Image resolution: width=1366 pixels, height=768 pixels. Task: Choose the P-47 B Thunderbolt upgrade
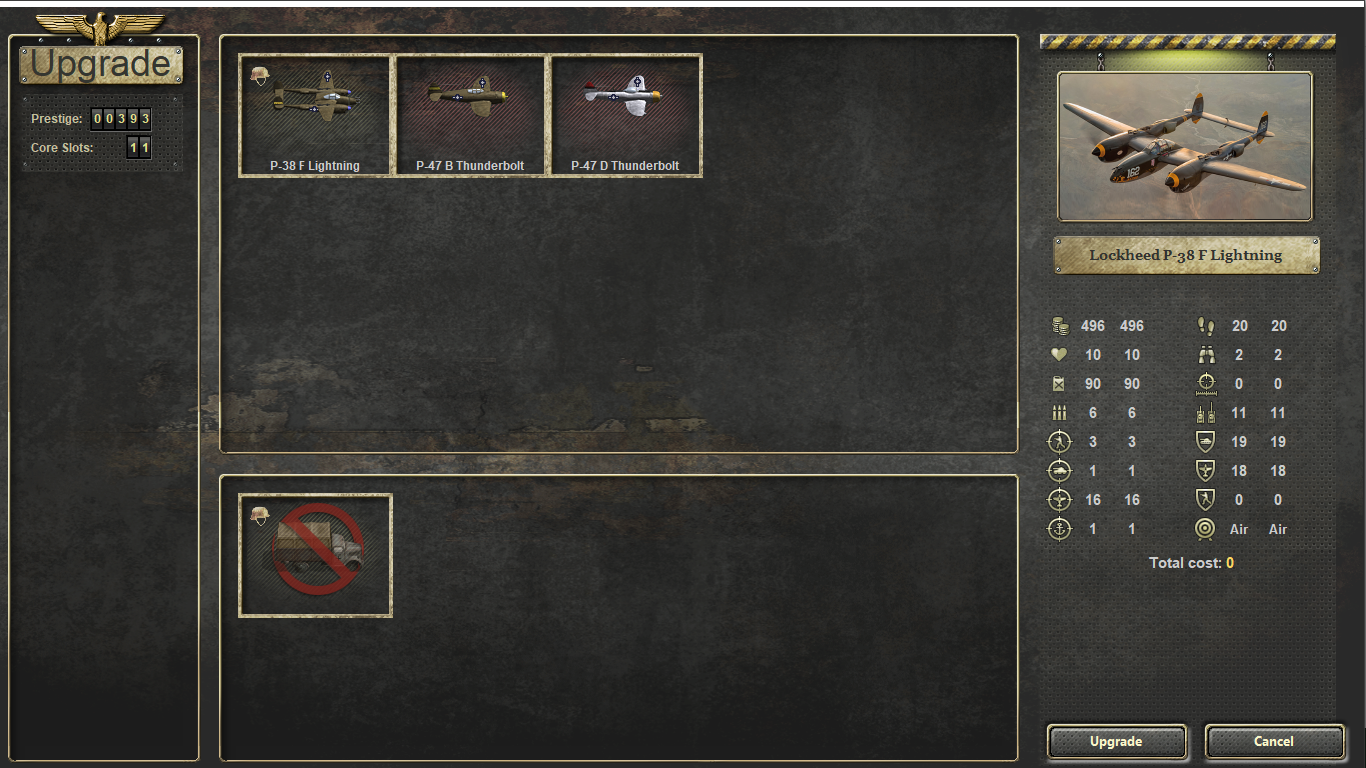coord(470,116)
